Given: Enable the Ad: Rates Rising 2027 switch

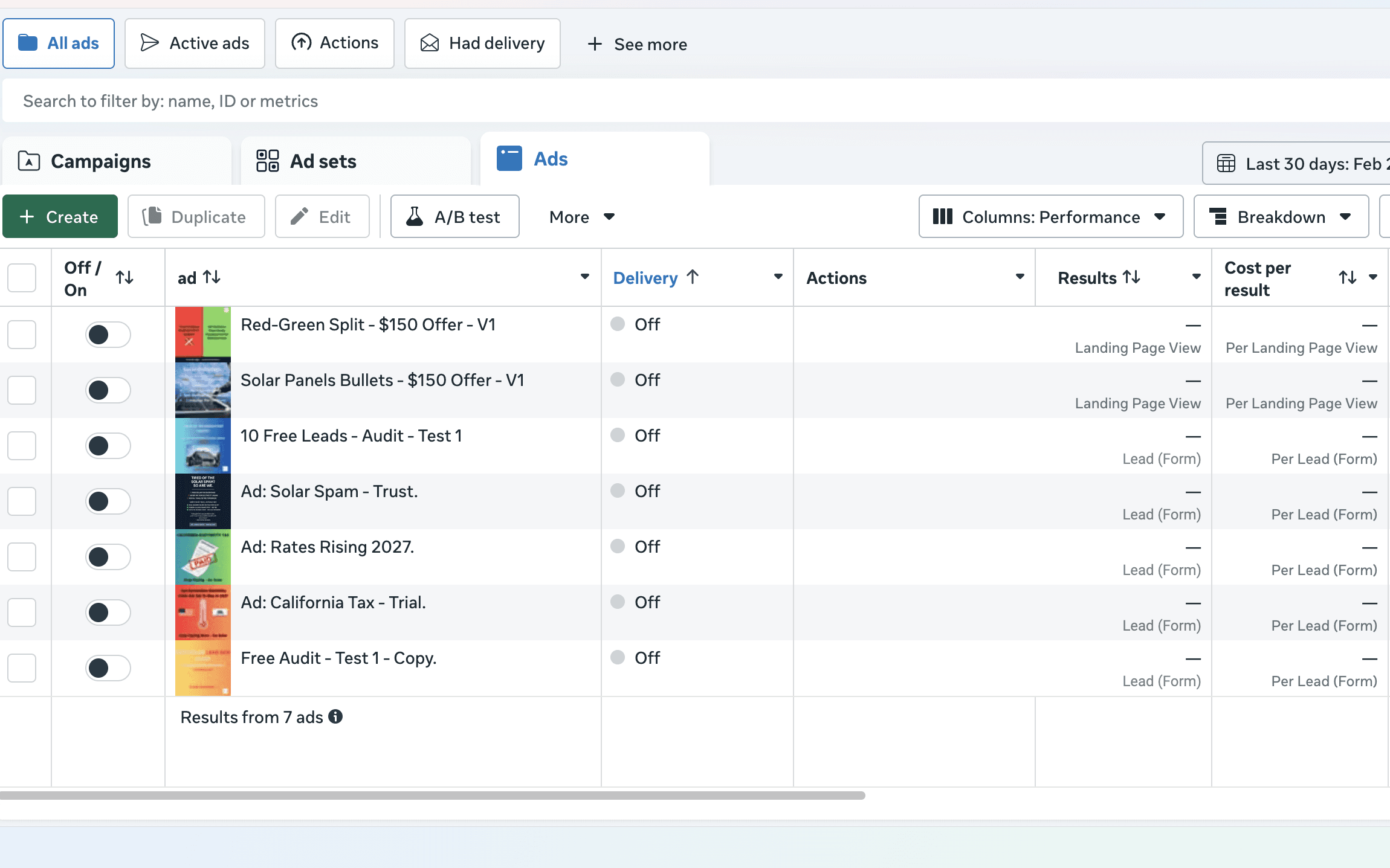Looking at the screenshot, I should point(108,557).
